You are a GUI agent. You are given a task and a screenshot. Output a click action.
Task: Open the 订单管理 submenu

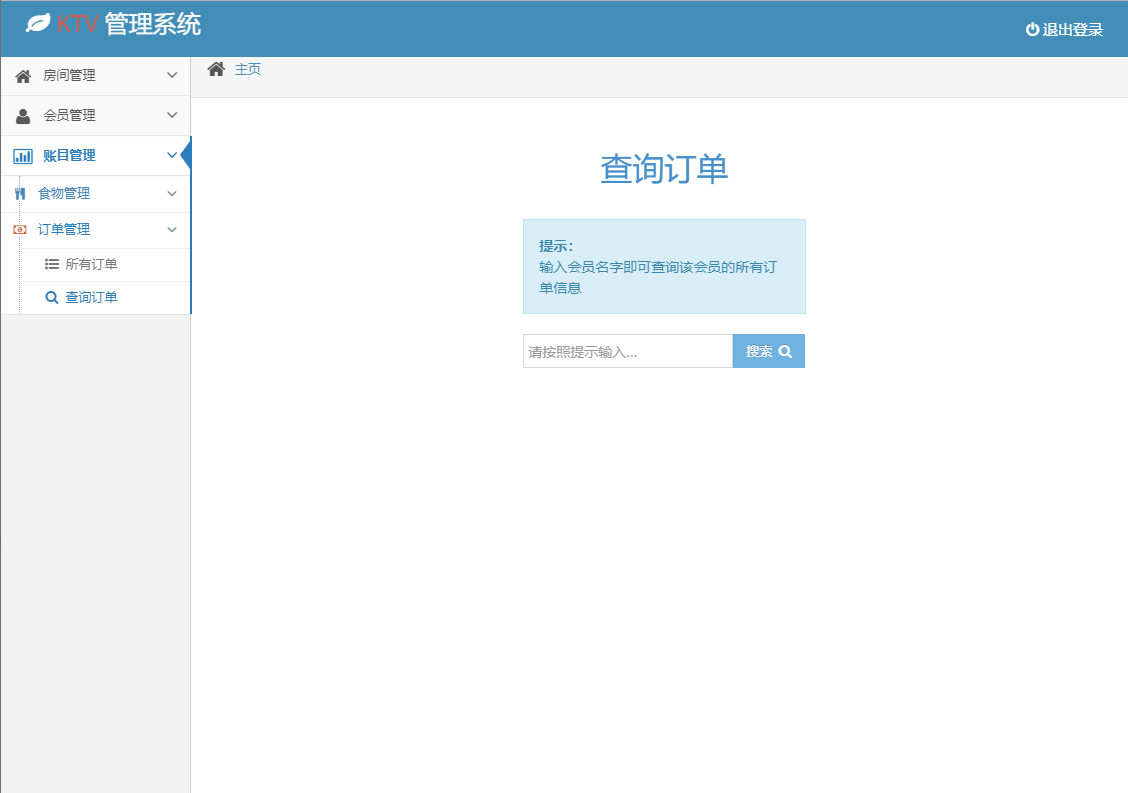pos(171,229)
